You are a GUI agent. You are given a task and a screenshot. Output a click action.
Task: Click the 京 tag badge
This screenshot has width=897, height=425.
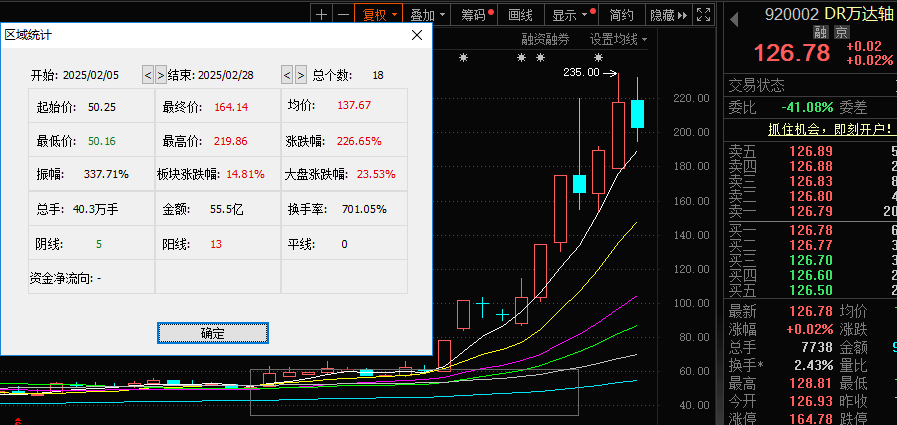[x=842, y=31]
